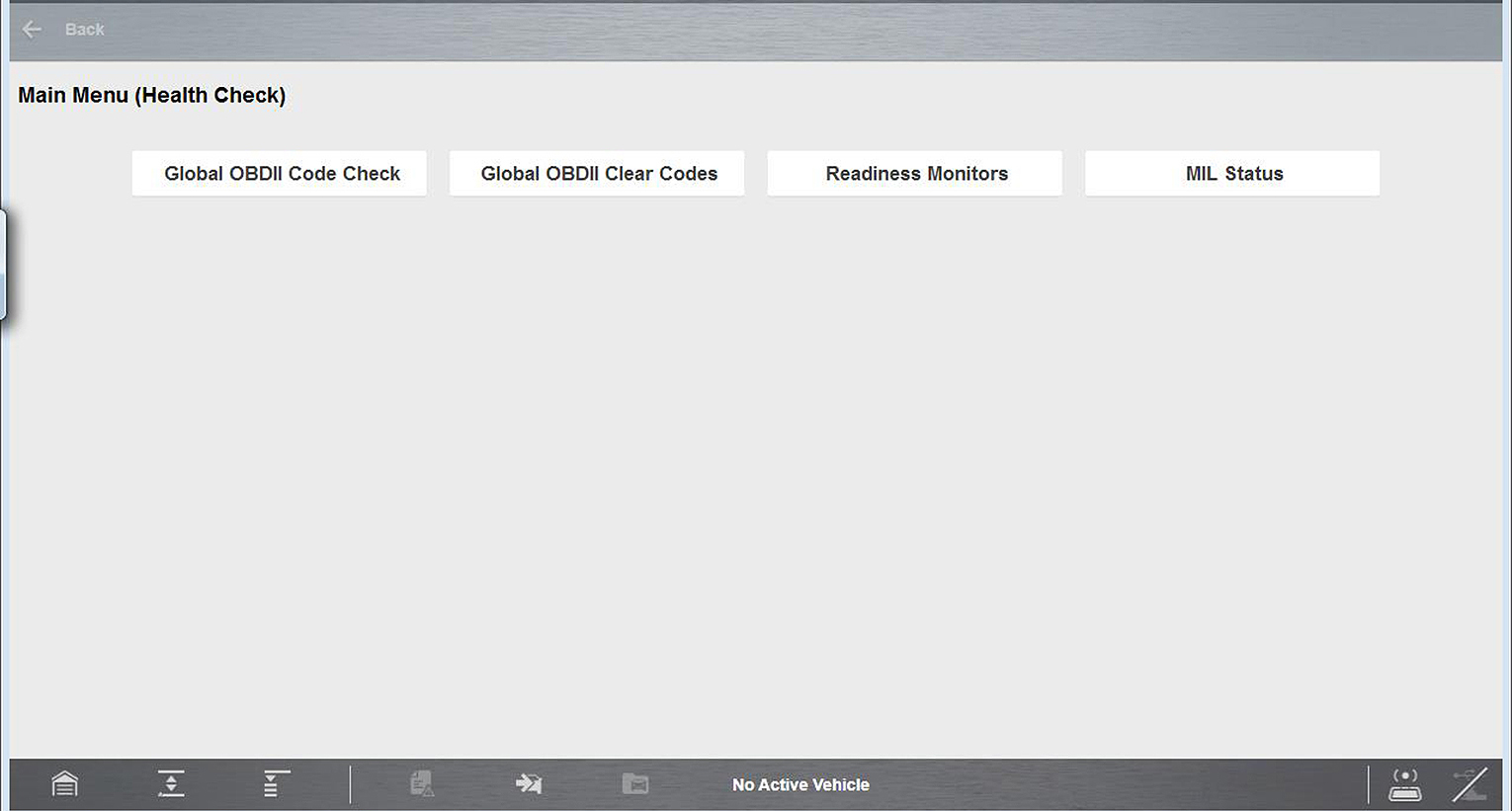Open the Home screen
The width and height of the screenshot is (1512, 811).
click(x=64, y=783)
